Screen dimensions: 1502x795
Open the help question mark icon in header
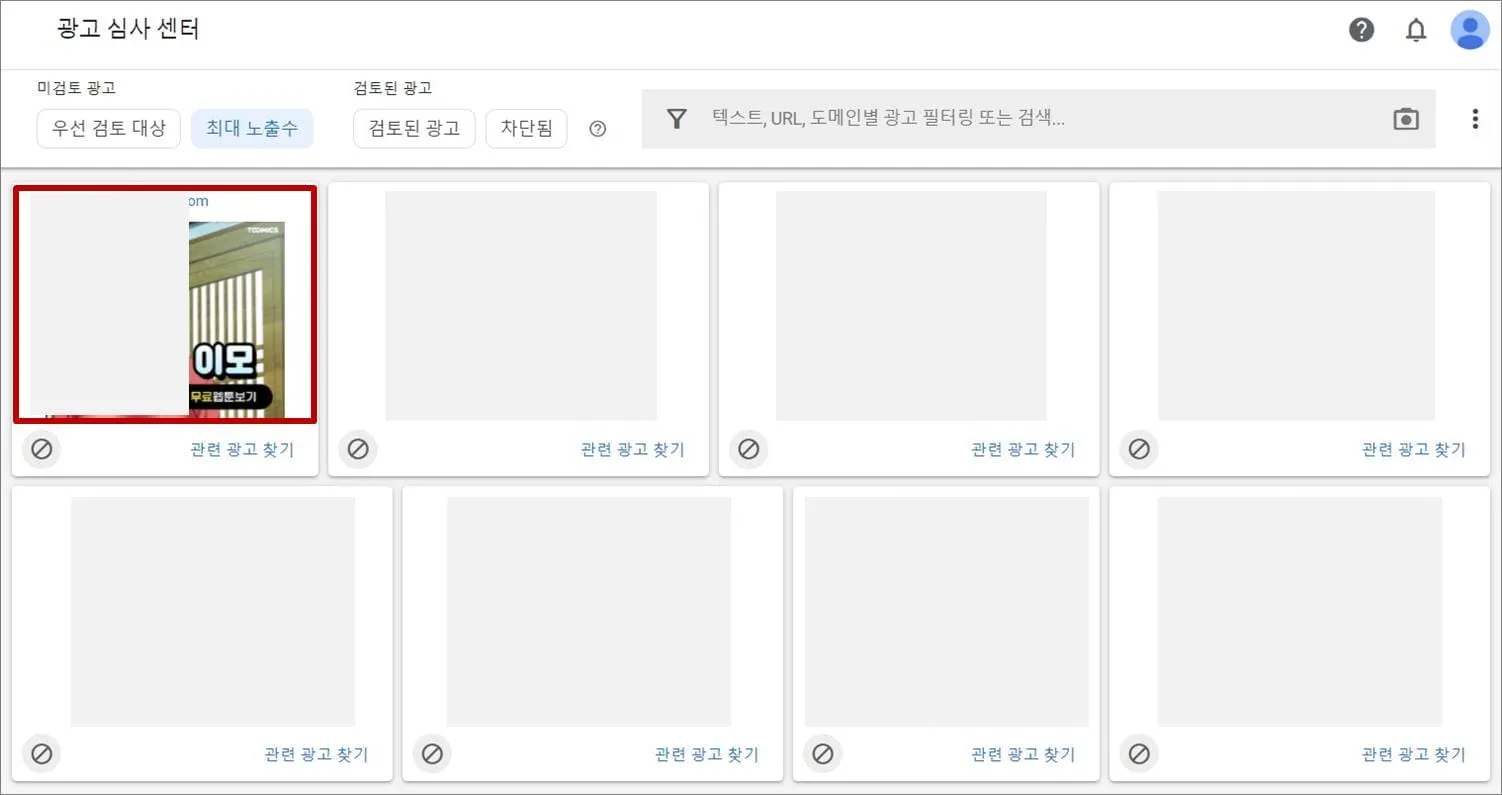[x=1361, y=30]
